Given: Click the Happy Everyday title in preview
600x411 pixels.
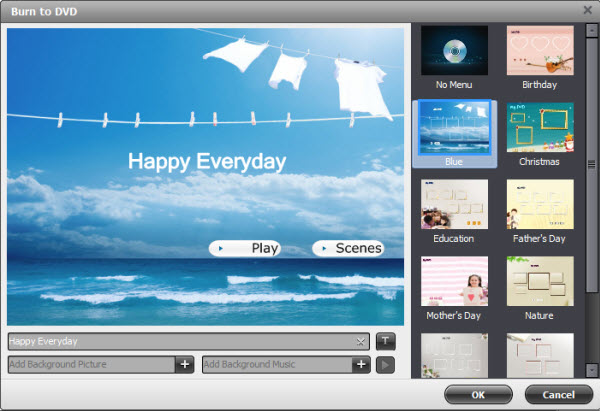Looking at the screenshot, I should [207, 161].
